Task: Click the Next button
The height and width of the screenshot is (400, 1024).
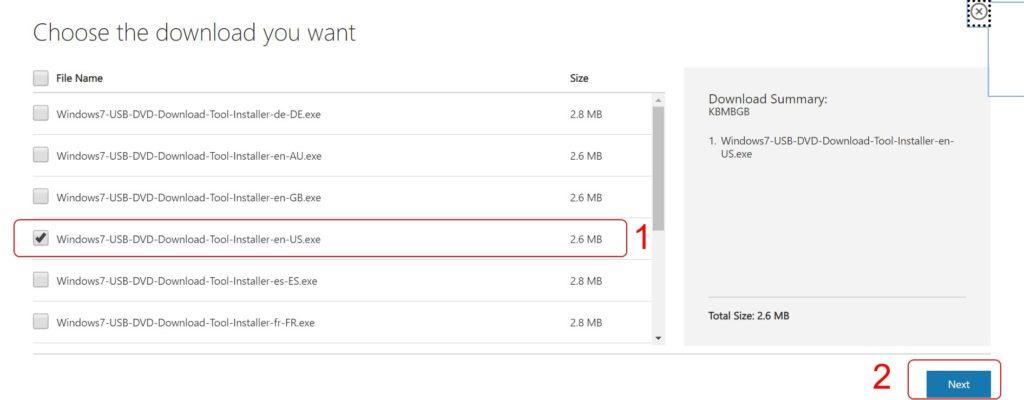Action: 958,384
